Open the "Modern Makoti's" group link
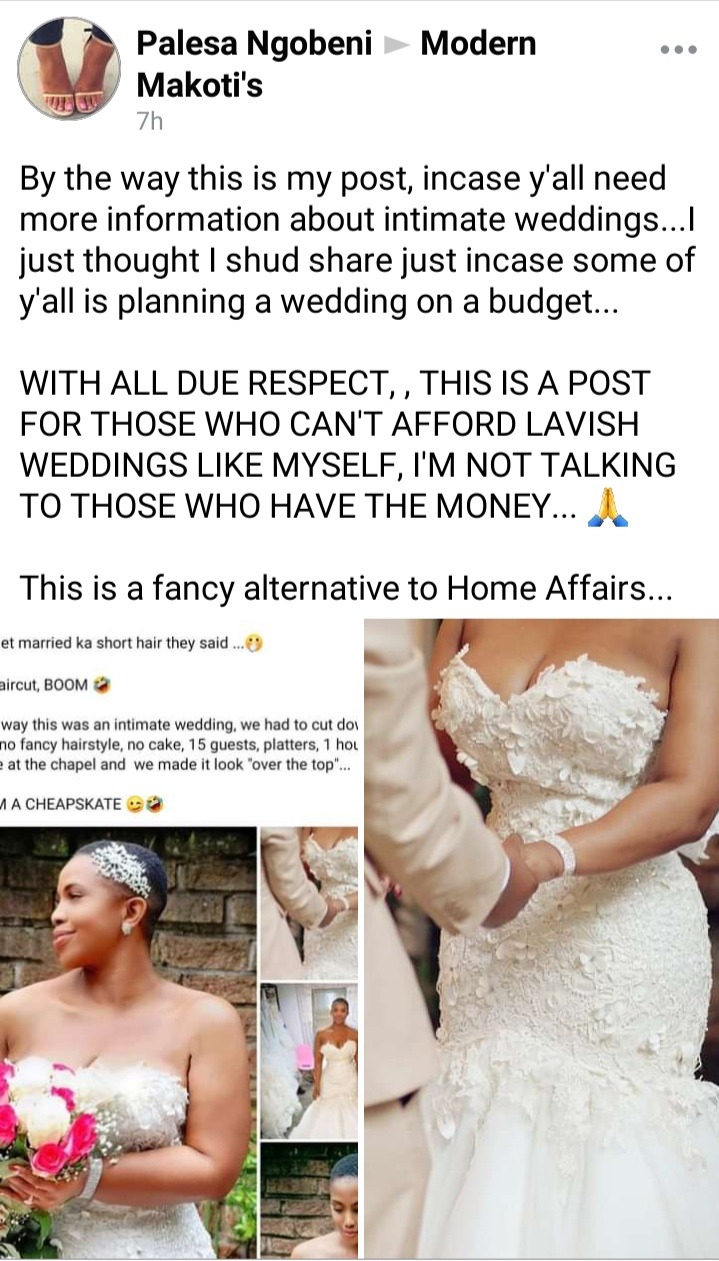Screen dimensions: 719x1261 pos(336,64)
